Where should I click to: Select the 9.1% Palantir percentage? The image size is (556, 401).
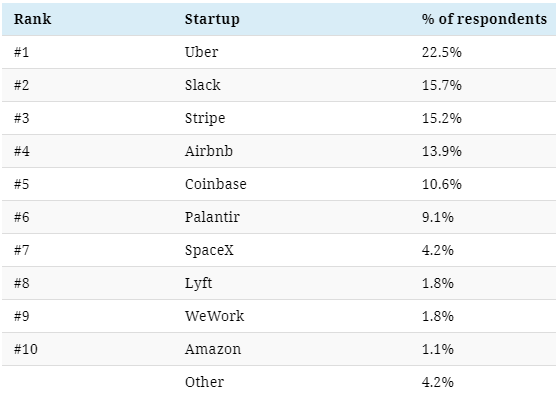[438, 217]
